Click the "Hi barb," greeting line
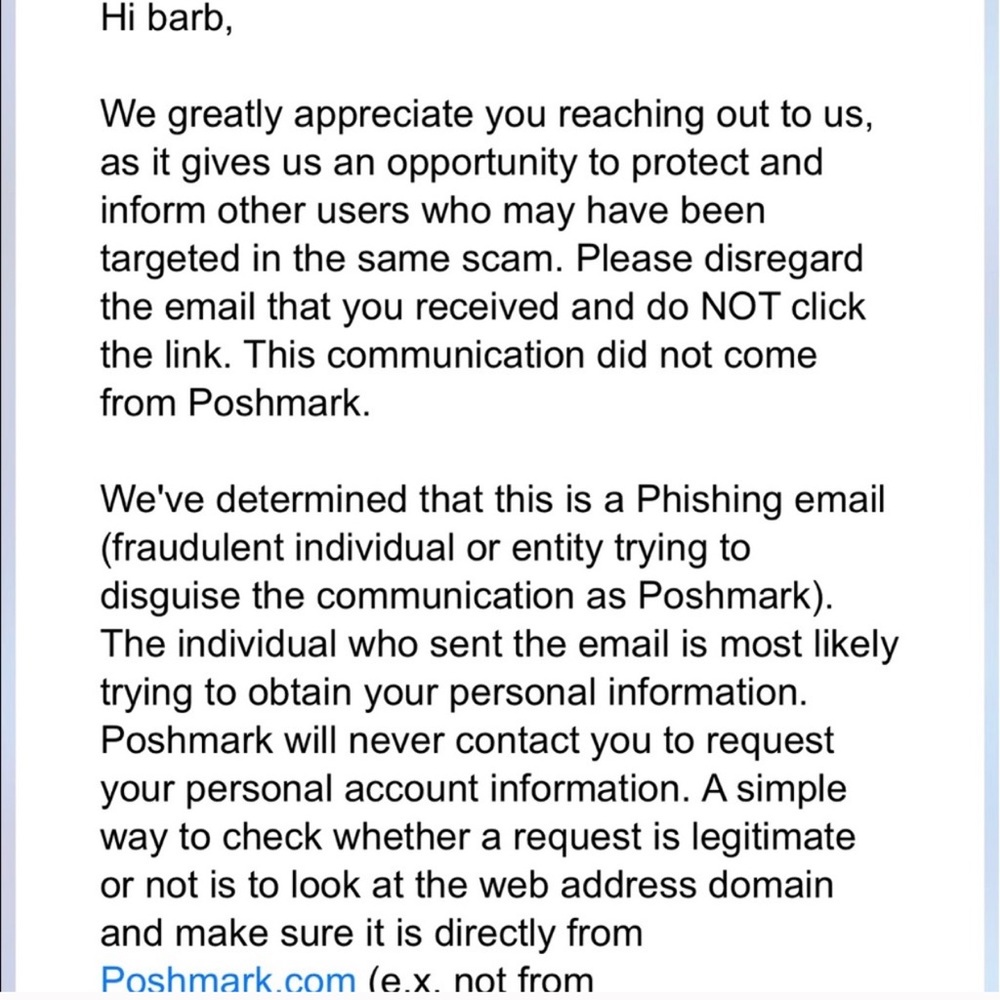 click(166, 19)
